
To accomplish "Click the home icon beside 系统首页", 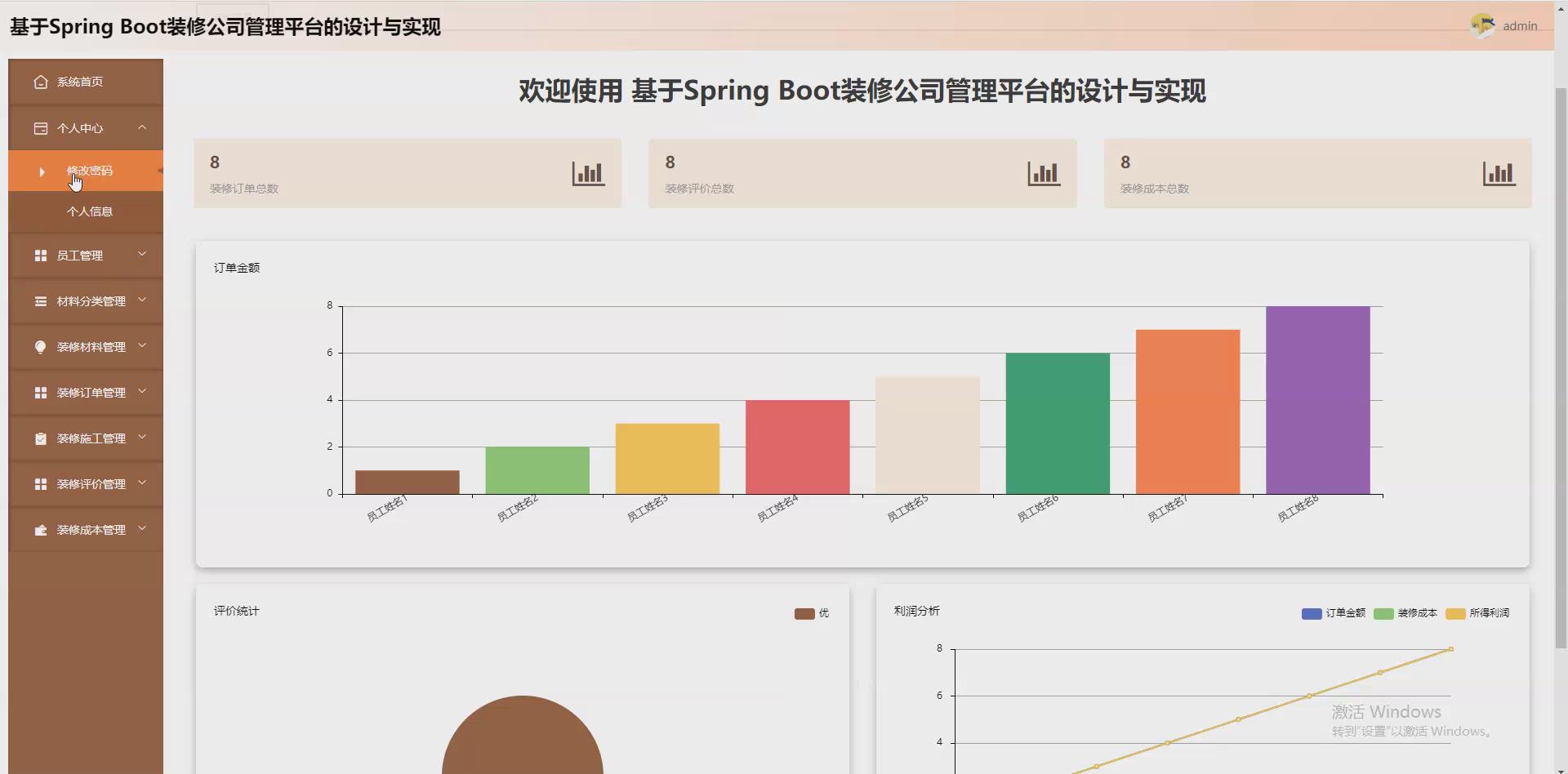I will [40, 82].
